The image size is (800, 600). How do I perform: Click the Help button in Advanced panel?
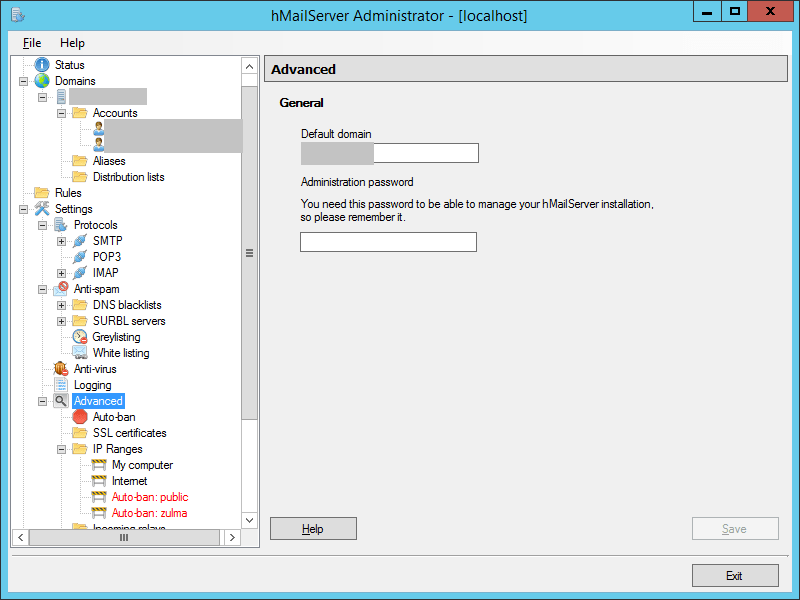pos(313,529)
